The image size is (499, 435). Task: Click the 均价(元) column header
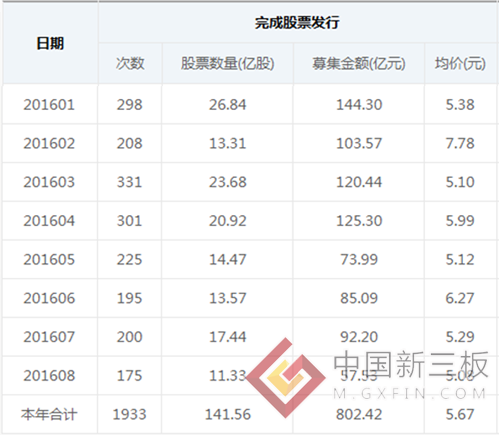point(460,63)
